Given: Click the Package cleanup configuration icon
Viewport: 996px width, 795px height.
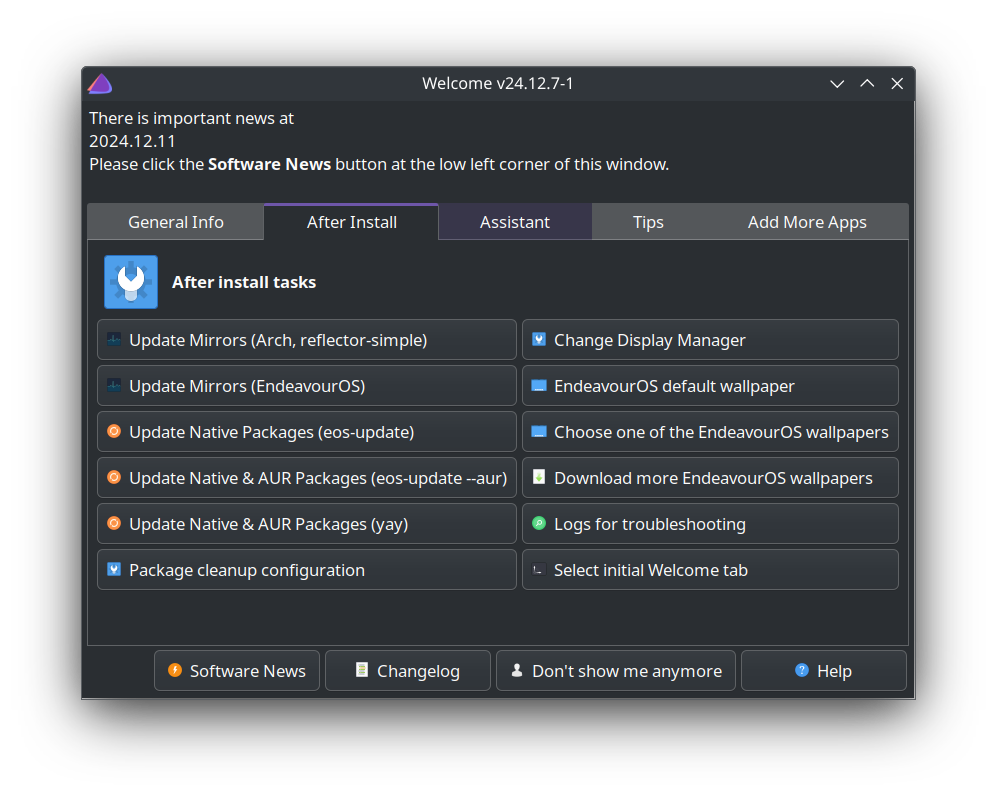Looking at the screenshot, I should coord(114,570).
